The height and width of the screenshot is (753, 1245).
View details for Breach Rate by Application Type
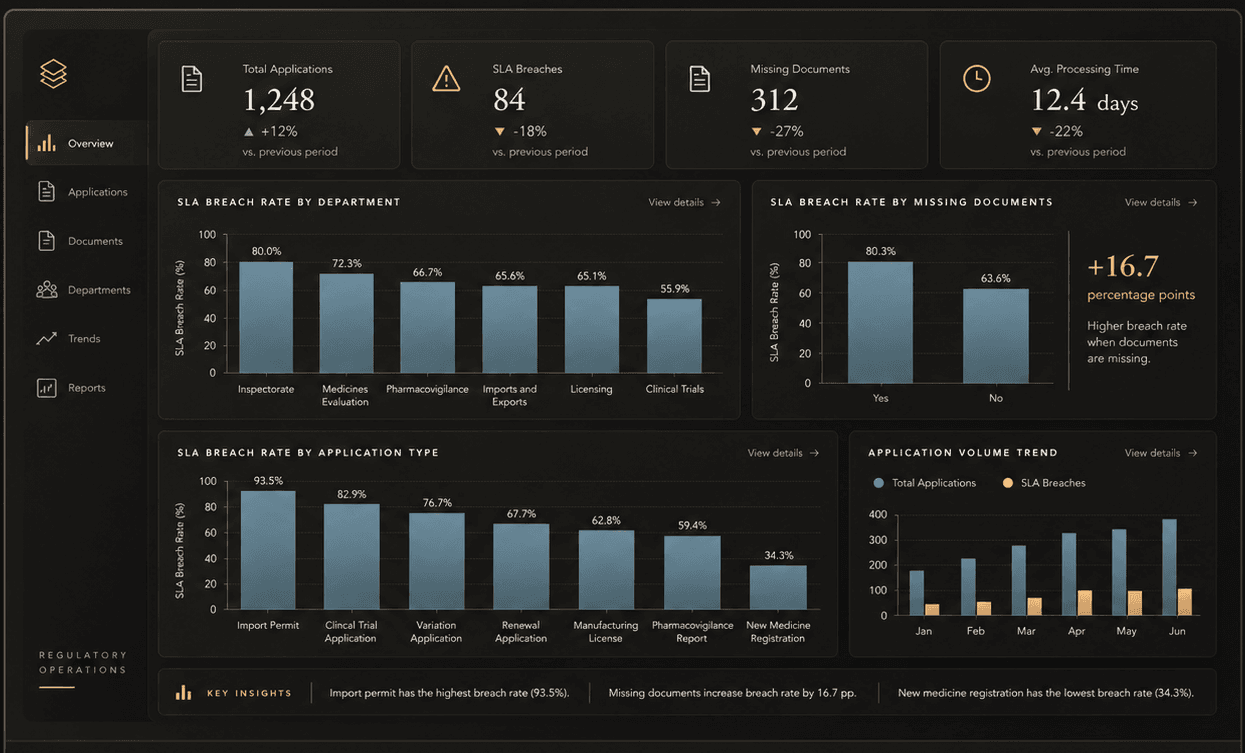click(x=783, y=453)
